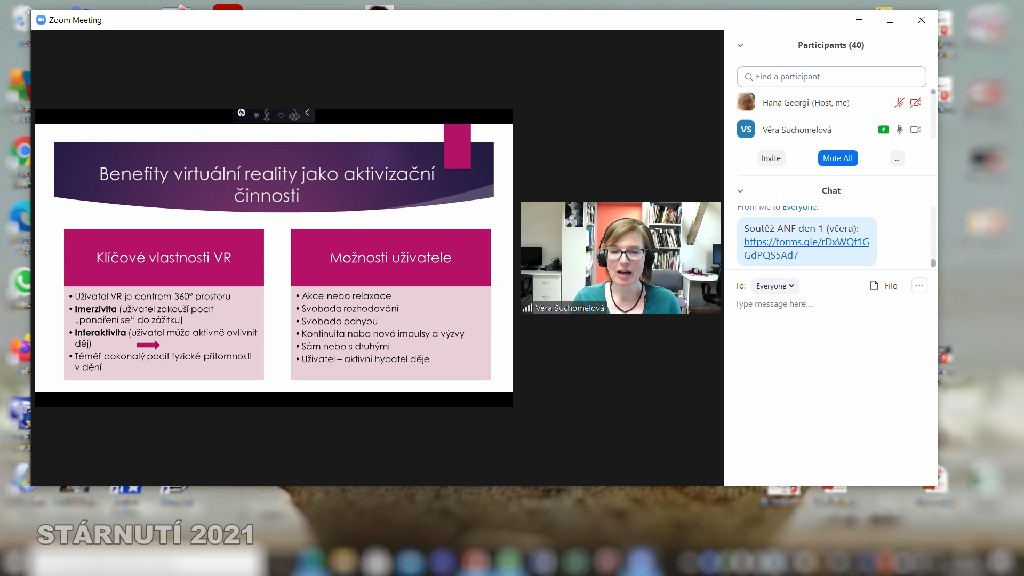Click host Hana Georgi's disabled camera icon
Image resolution: width=1024 pixels, height=576 pixels.
point(915,102)
